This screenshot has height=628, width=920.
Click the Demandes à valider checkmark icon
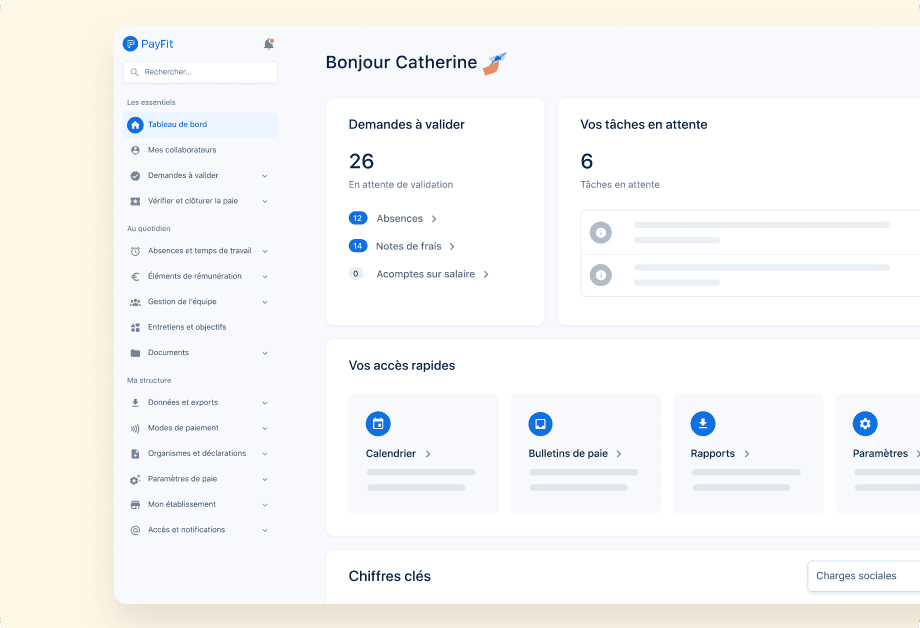point(135,175)
